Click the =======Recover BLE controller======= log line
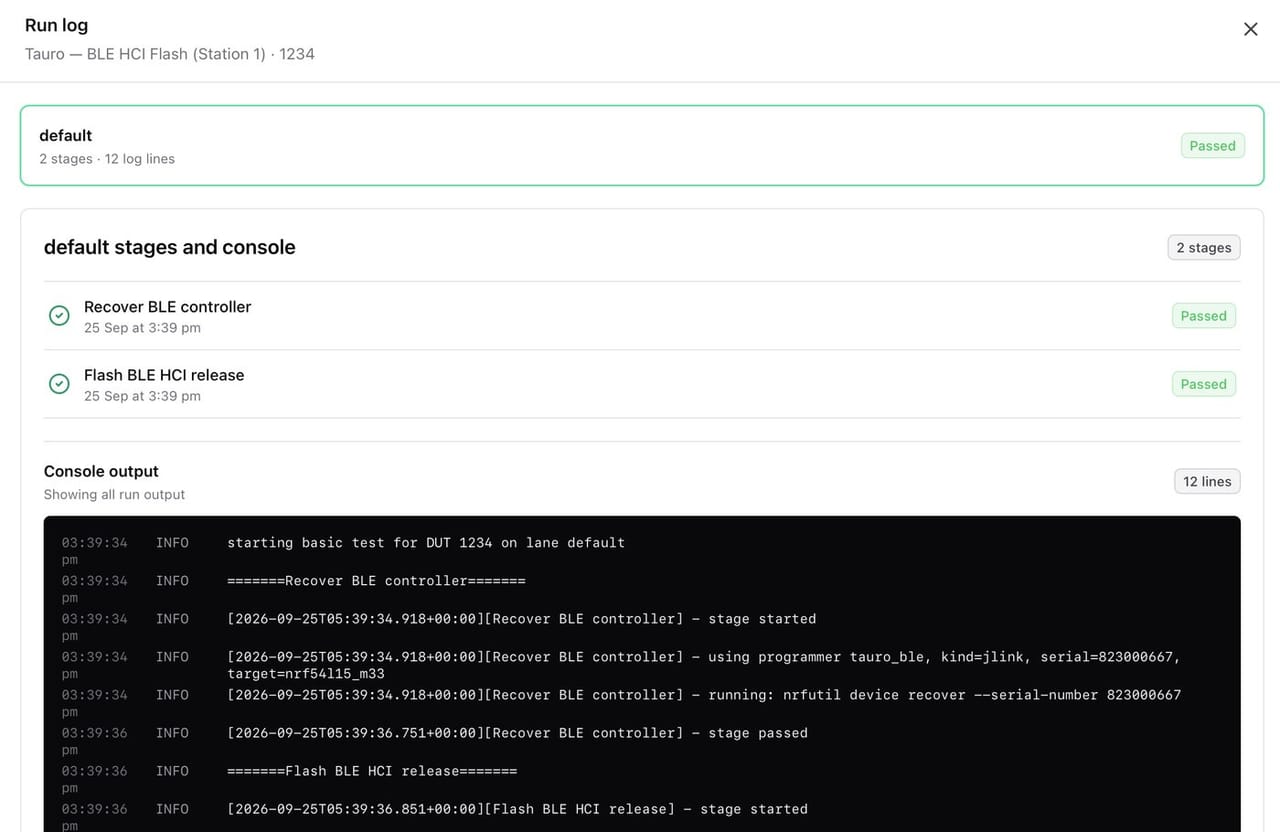 coord(376,581)
